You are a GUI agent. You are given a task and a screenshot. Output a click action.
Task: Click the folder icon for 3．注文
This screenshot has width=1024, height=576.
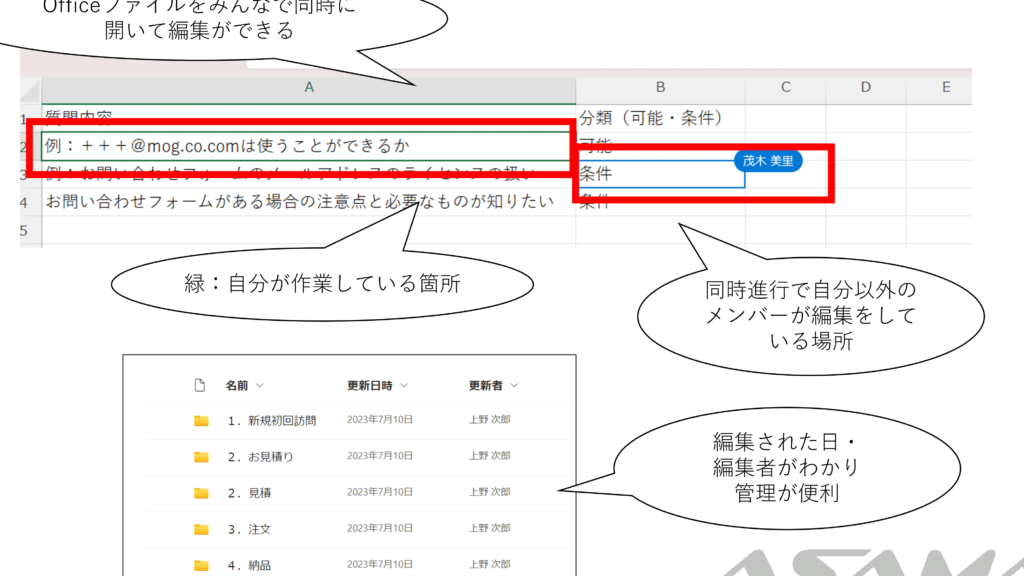pyautogui.click(x=201, y=529)
